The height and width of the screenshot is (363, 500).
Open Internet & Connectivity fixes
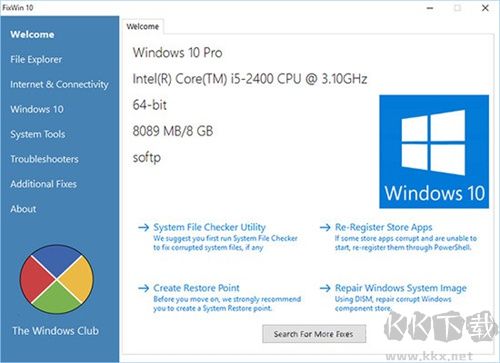pos(59,85)
